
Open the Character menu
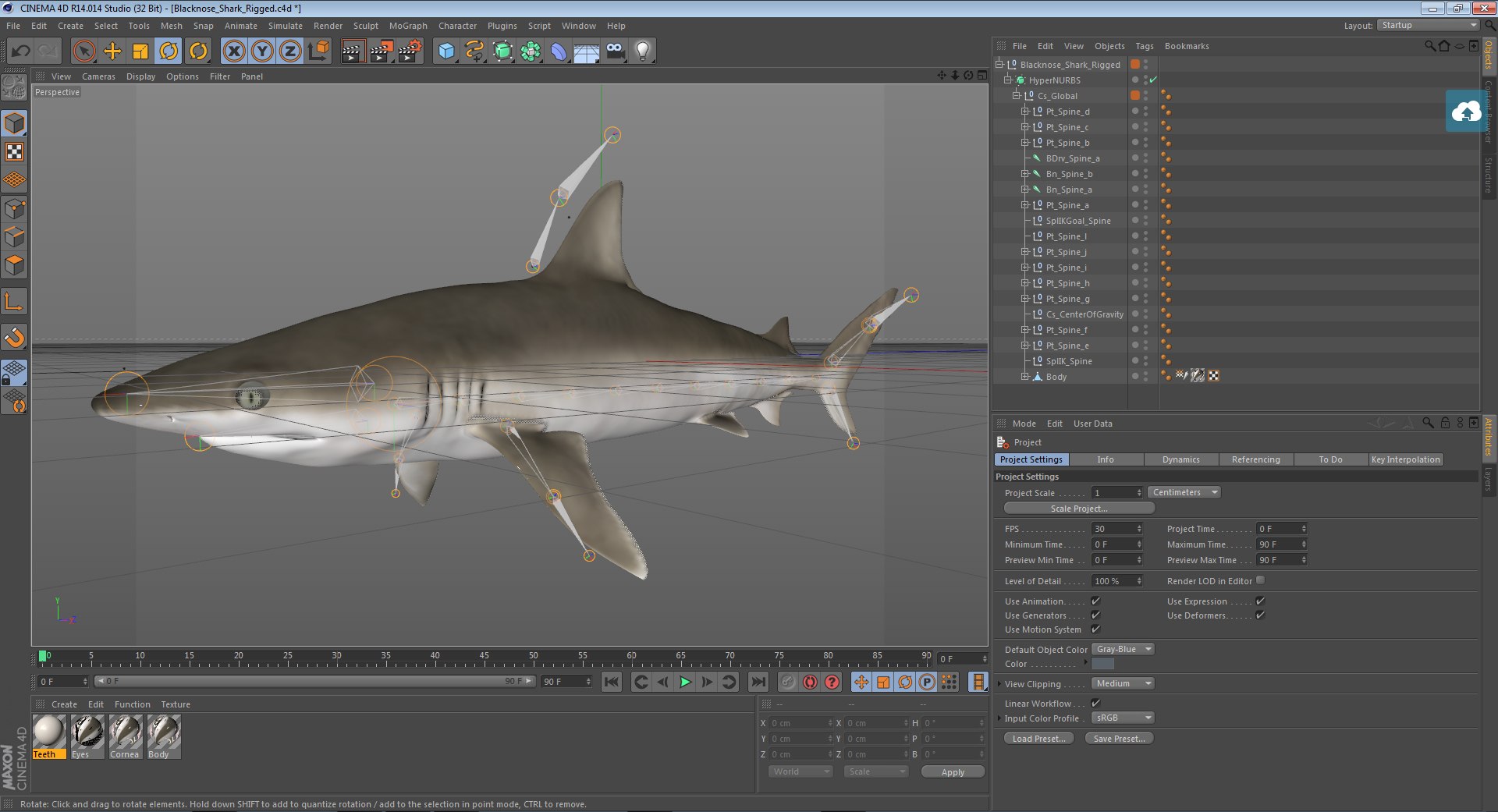[x=457, y=26]
